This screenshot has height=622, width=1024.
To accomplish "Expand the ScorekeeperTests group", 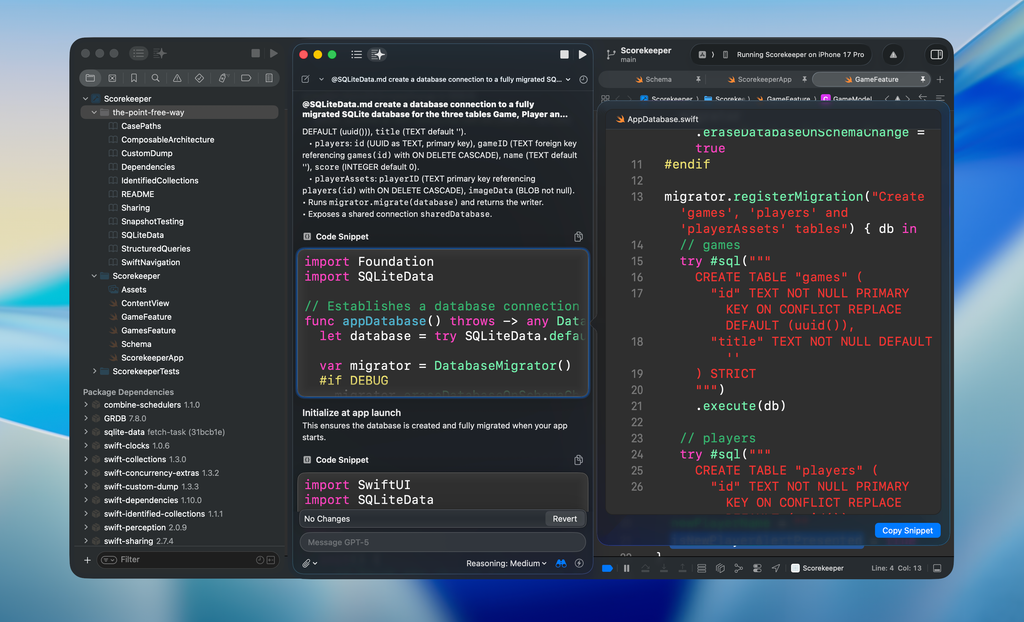I will click(94, 371).
